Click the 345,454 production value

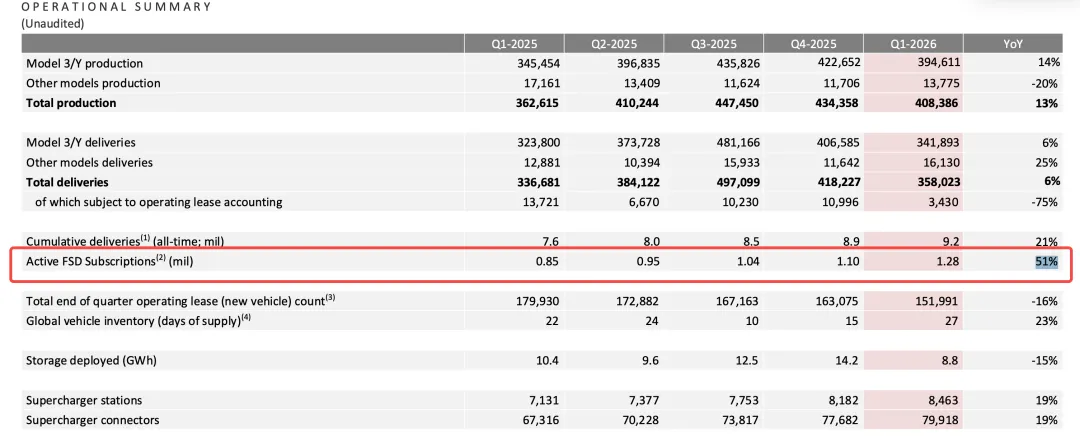(539, 63)
